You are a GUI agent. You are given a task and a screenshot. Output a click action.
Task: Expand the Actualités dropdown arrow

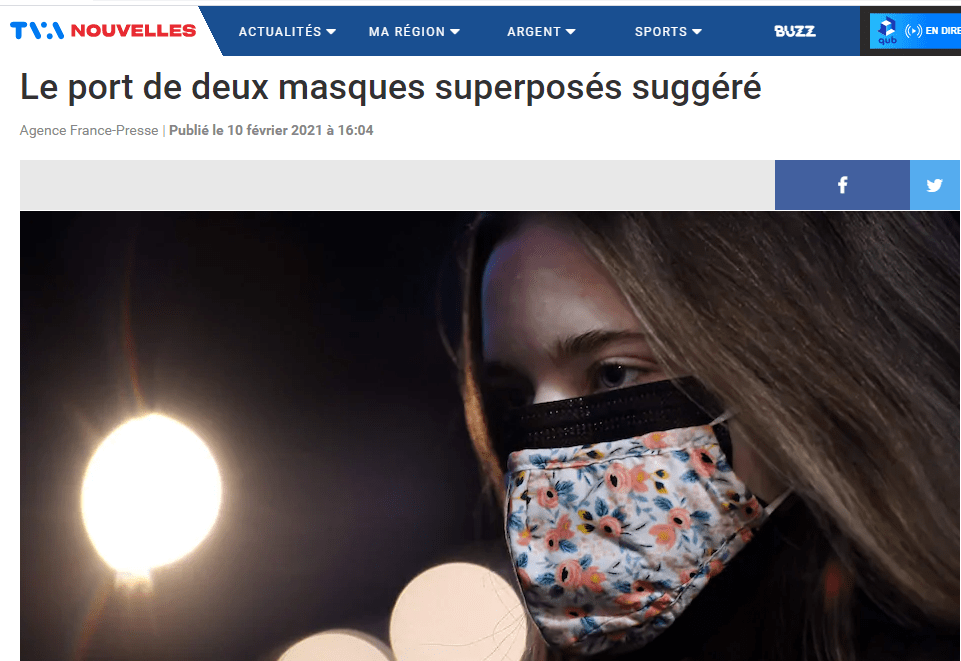(x=331, y=32)
